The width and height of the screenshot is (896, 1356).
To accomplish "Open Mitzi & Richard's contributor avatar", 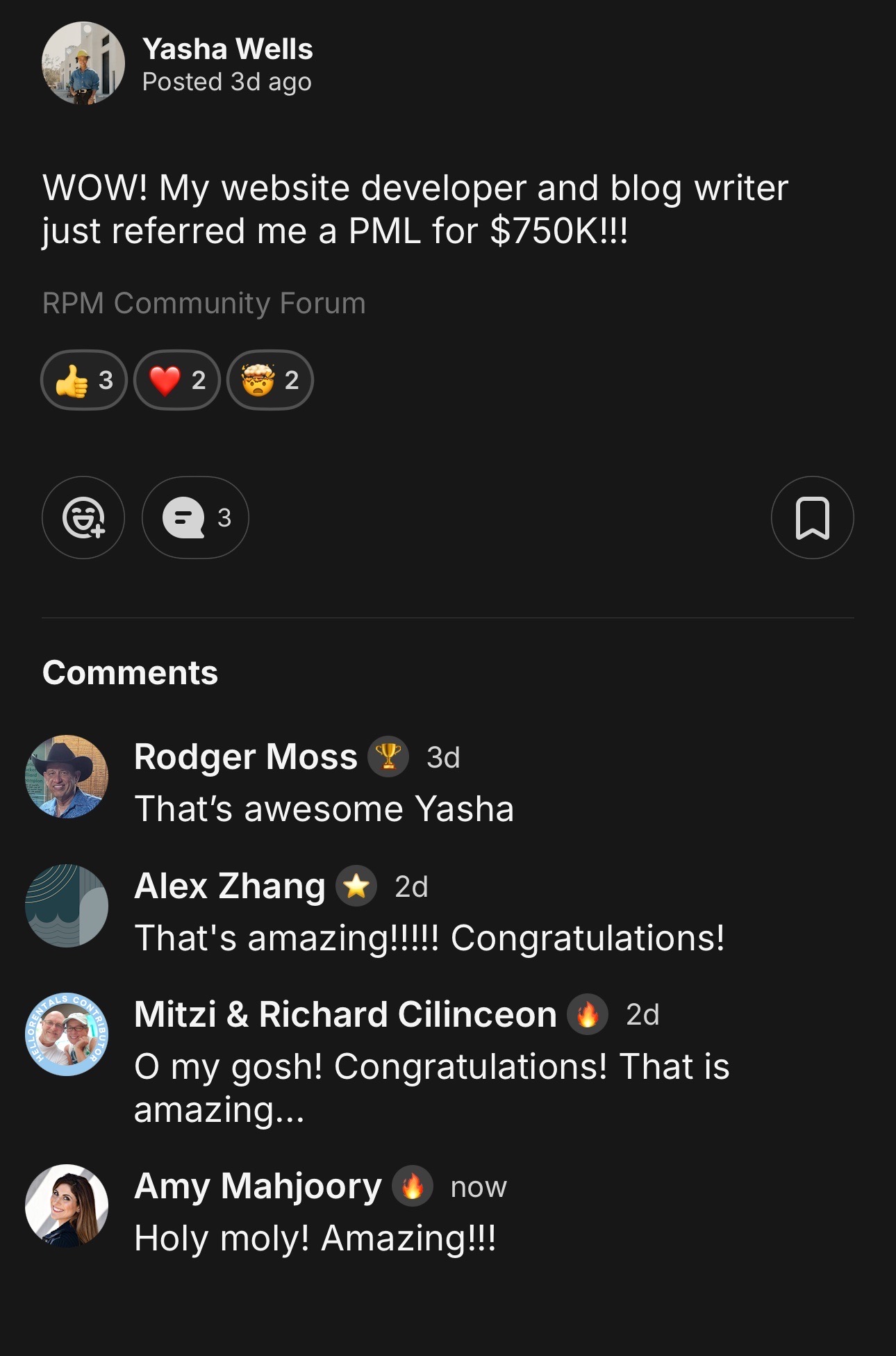I will [67, 1034].
